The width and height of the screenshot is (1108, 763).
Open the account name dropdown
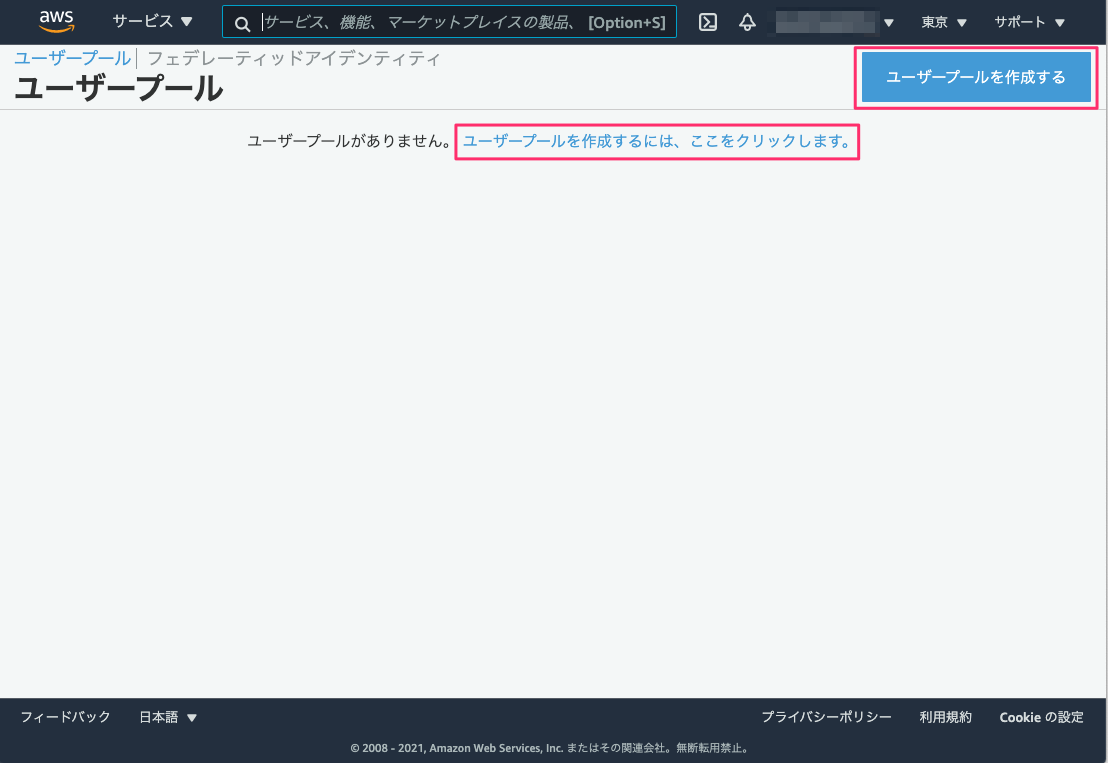pos(835,22)
